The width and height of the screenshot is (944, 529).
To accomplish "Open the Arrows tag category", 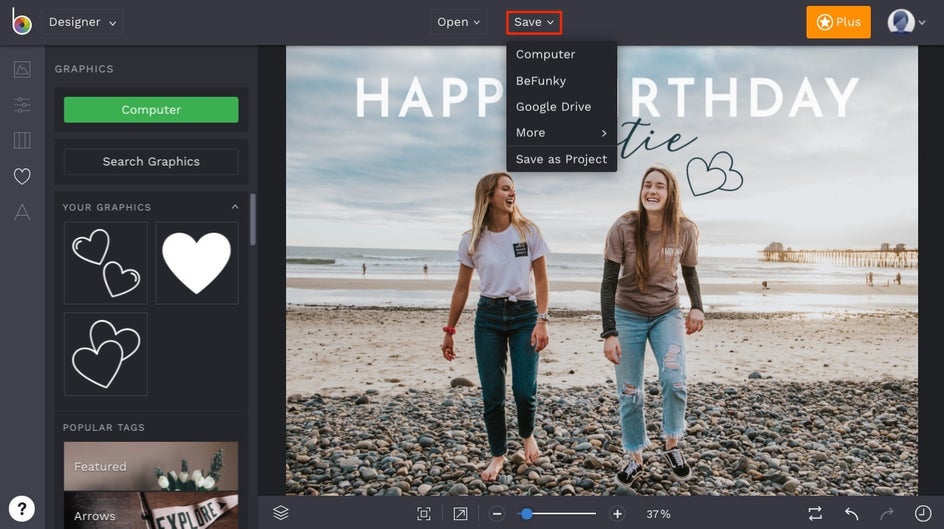I will click(151, 510).
